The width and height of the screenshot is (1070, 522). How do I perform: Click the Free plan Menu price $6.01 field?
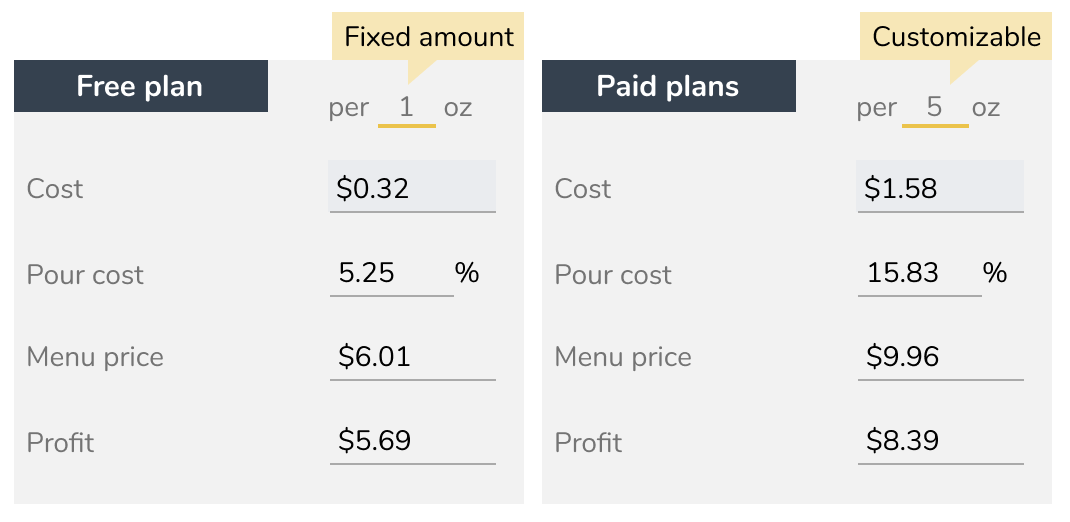tap(413, 358)
